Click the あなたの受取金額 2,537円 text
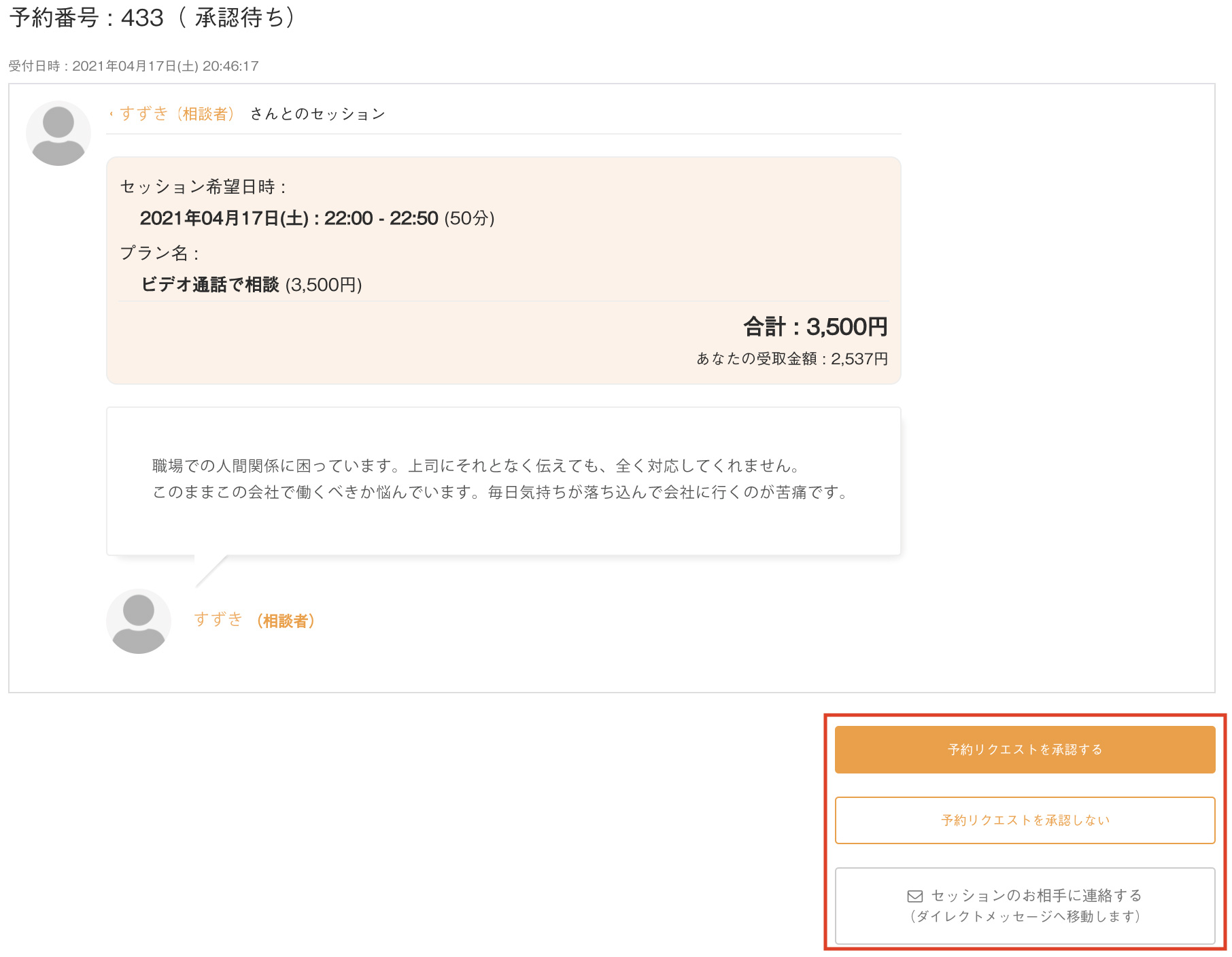Viewport: 1232px width, 957px height. coord(791,359)
